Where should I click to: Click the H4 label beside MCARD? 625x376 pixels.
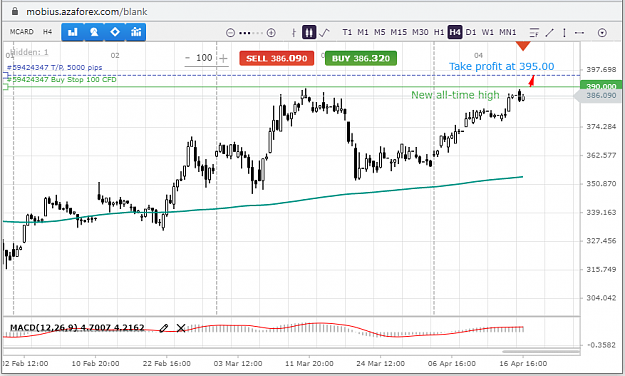coord(47,31)
